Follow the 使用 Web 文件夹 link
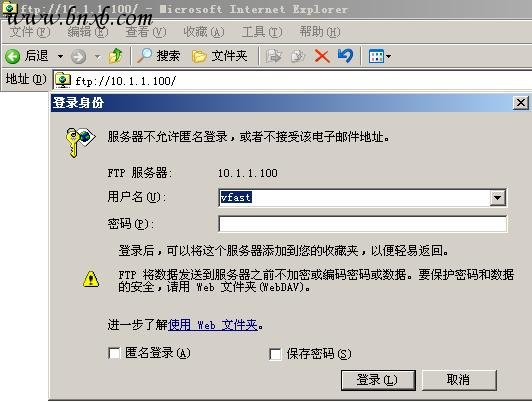532x402 pixels. [x=213, y=325]
